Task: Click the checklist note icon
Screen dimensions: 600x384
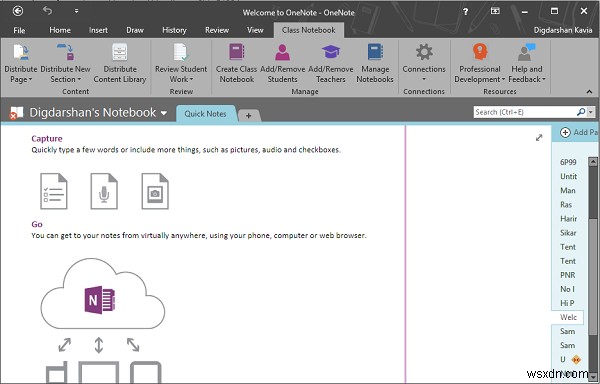Action: click(54, 191)
